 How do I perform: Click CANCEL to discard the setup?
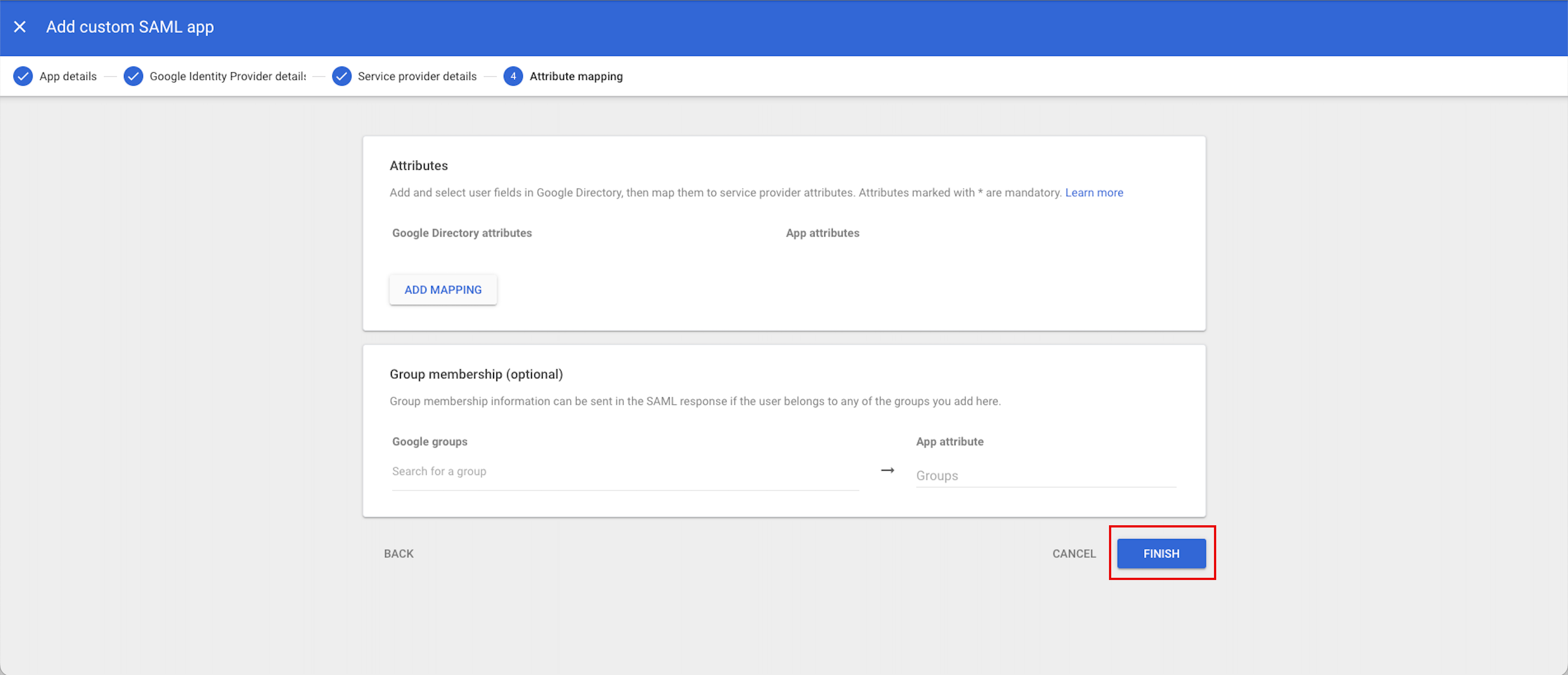point(1074,553)
